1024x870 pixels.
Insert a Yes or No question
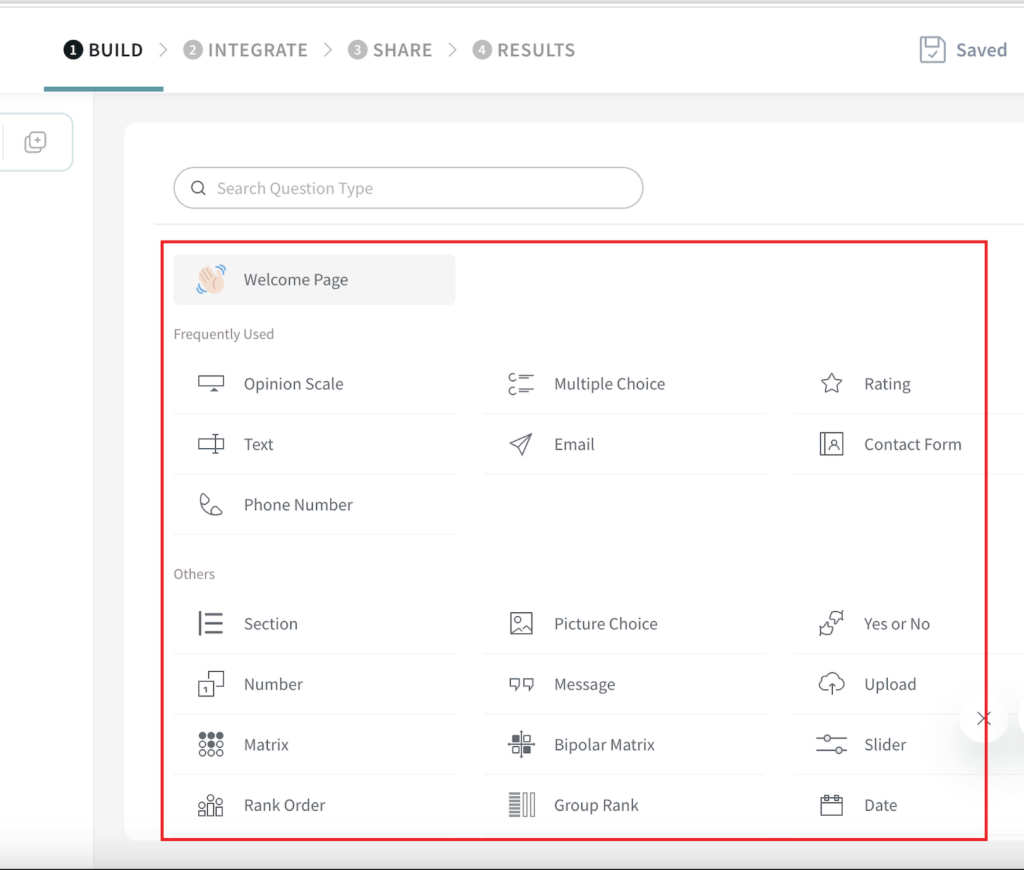(897, 623)
